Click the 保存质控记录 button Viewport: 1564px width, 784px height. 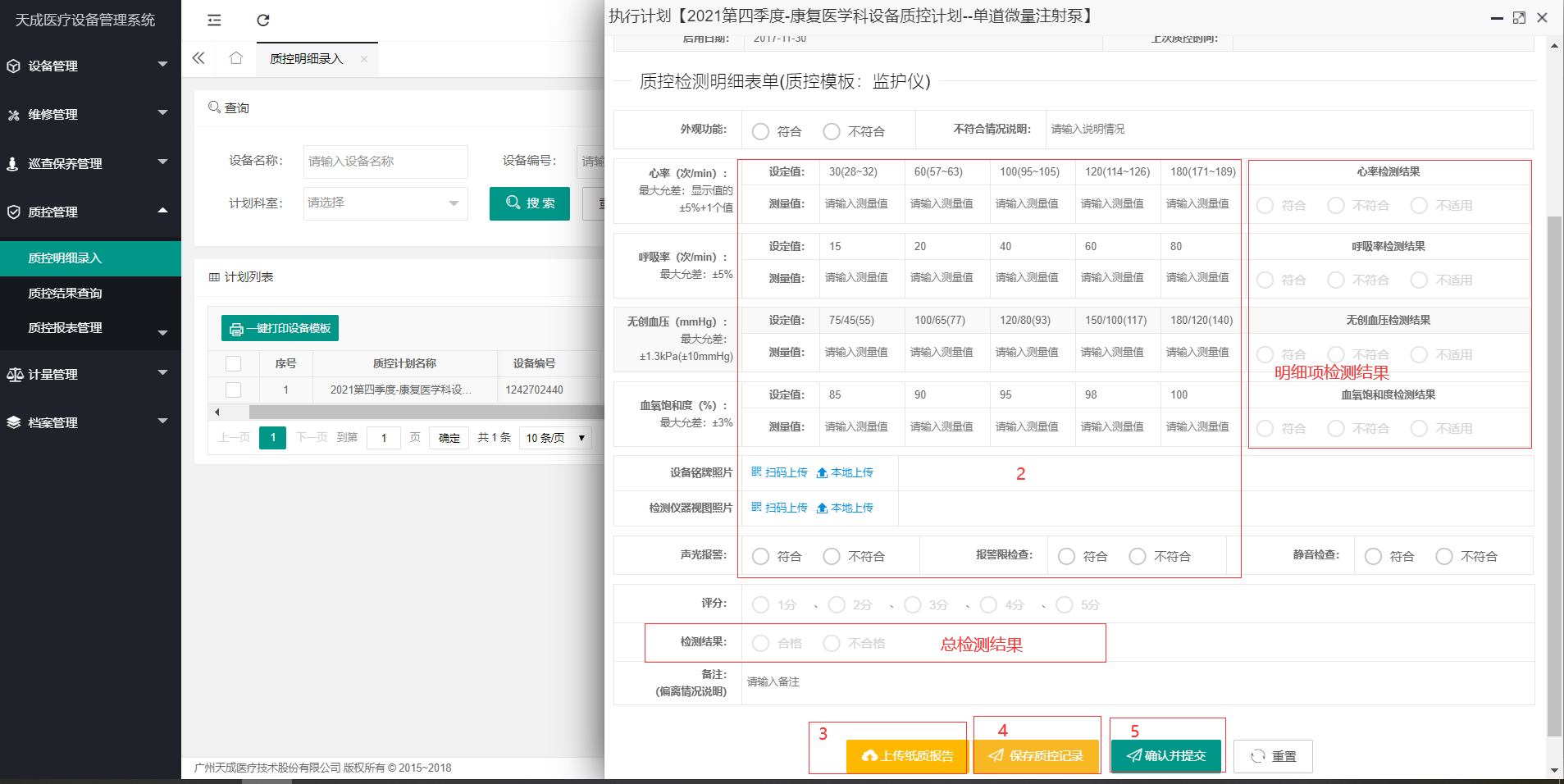(x=1037, y=756)
